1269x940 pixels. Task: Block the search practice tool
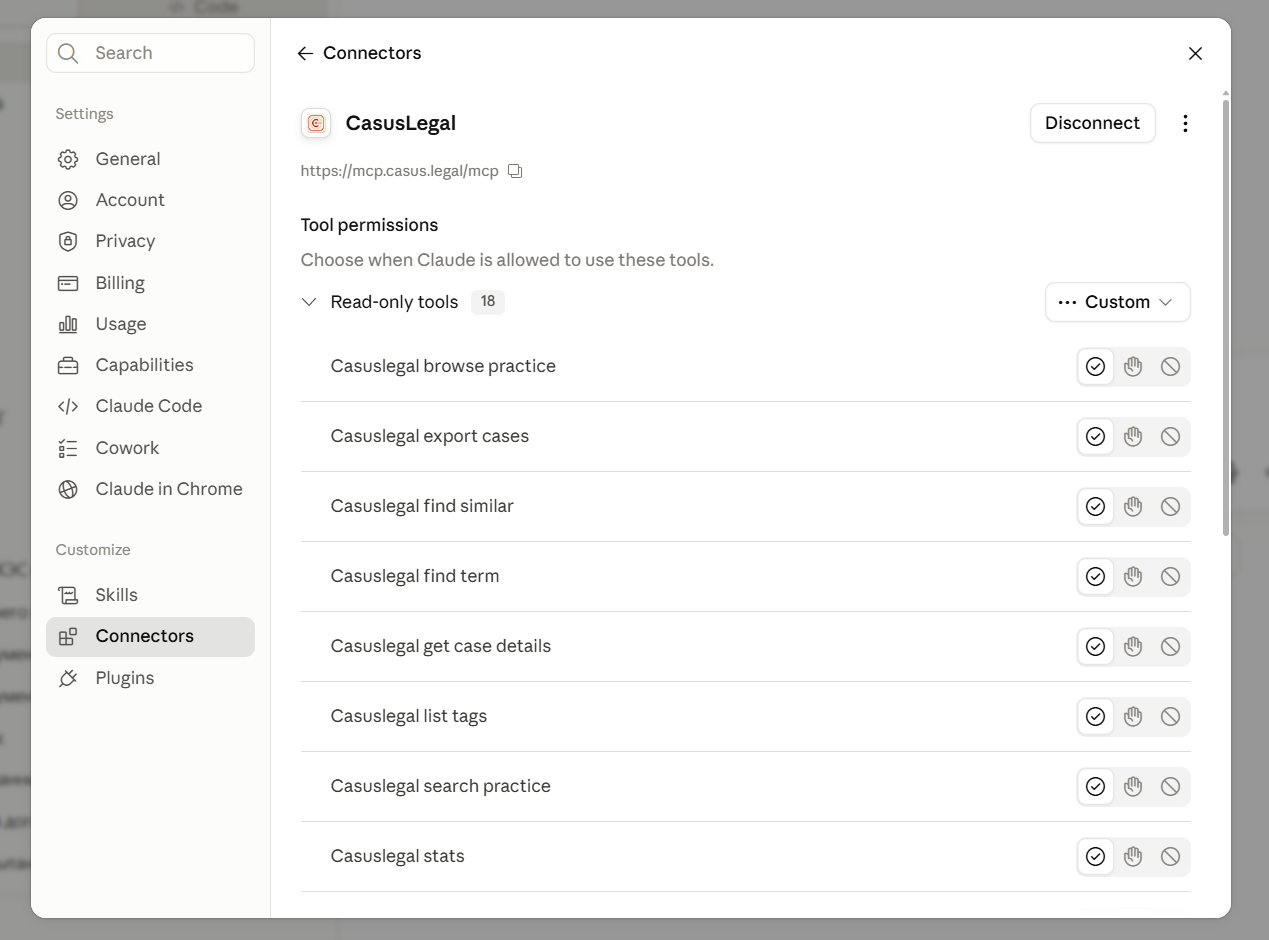coord(1170,787)
